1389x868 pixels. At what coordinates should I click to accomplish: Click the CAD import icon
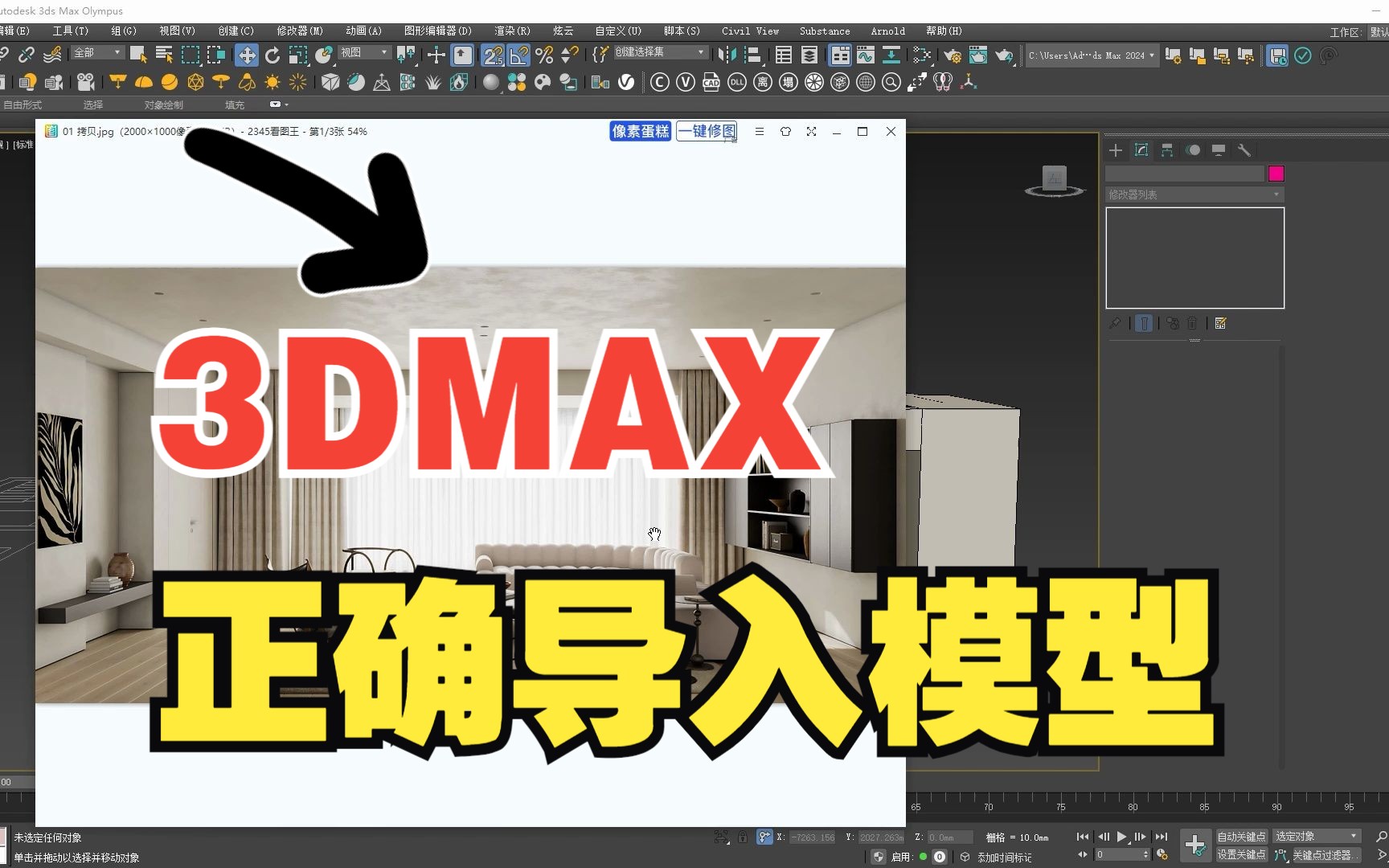click(x=711, y=82)
